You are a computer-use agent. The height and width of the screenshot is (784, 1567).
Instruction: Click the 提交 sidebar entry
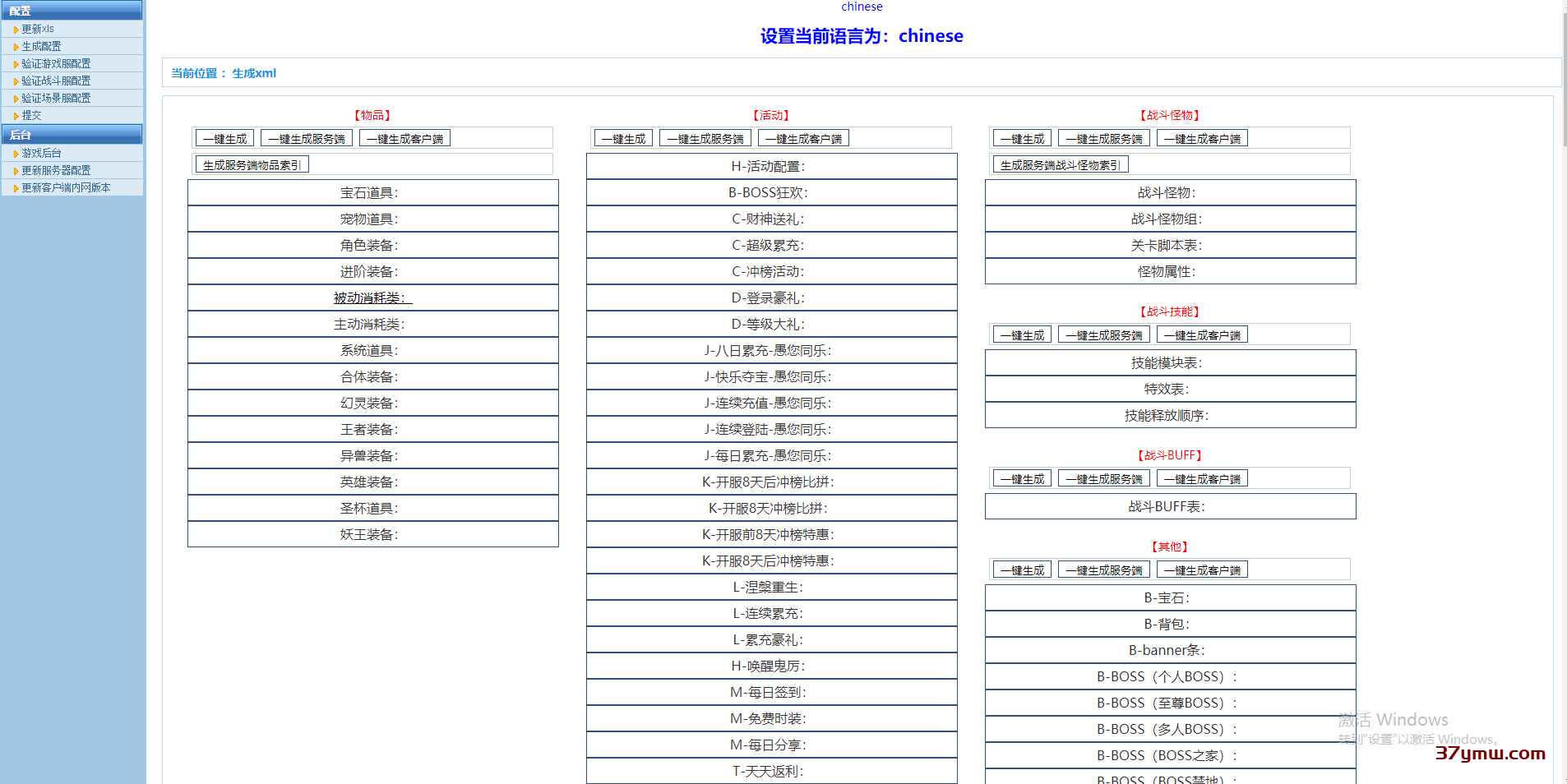[31, 115]
